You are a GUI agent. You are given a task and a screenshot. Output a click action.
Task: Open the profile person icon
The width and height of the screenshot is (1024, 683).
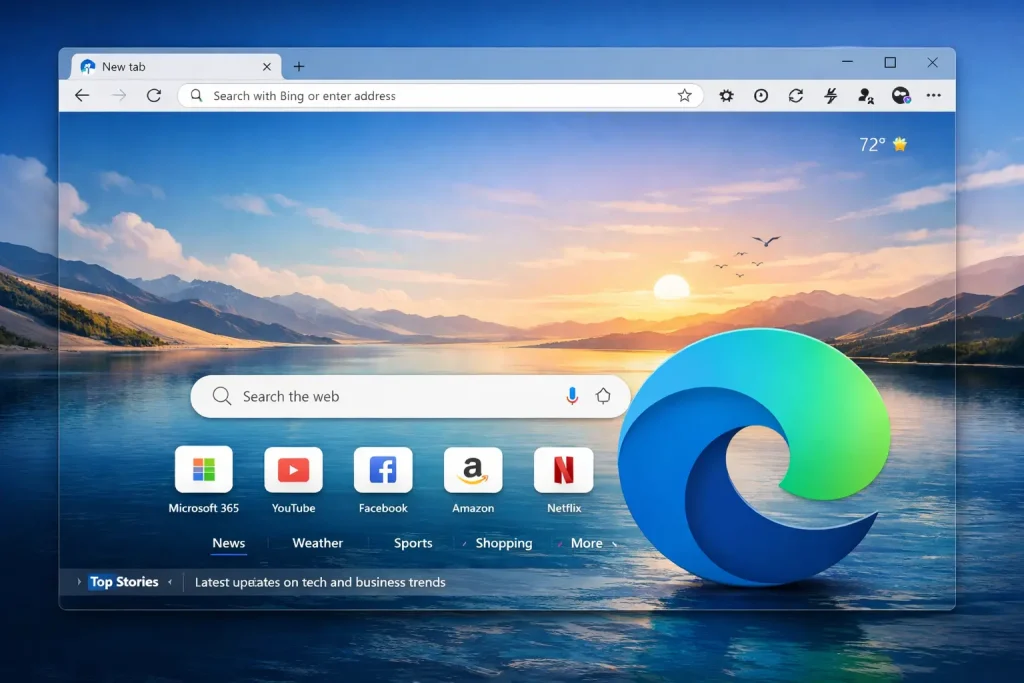coord(866,96)
